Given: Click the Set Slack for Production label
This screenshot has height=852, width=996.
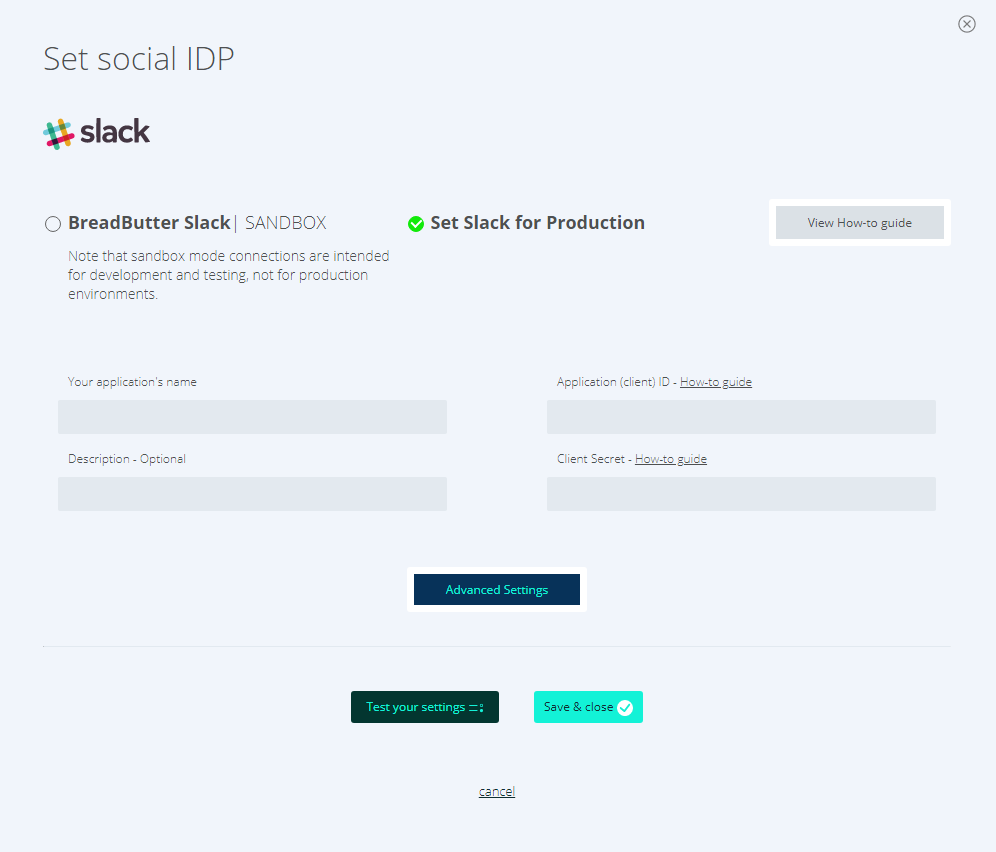Looking at the screenshot, I should click(x=537, y=223).
